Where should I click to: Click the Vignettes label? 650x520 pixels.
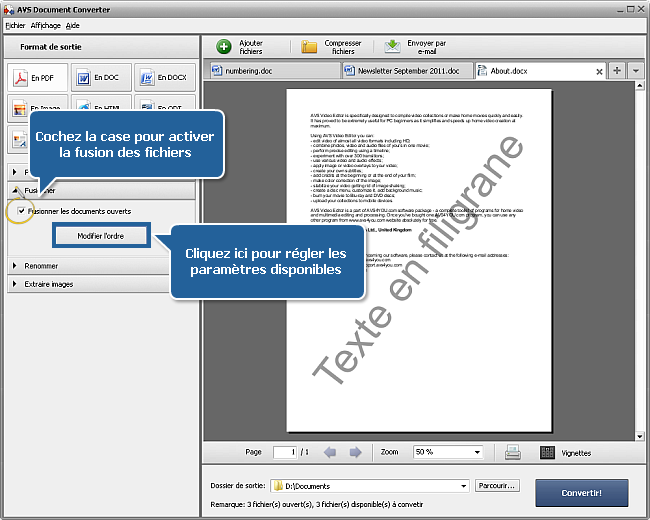tap(576, 453)
